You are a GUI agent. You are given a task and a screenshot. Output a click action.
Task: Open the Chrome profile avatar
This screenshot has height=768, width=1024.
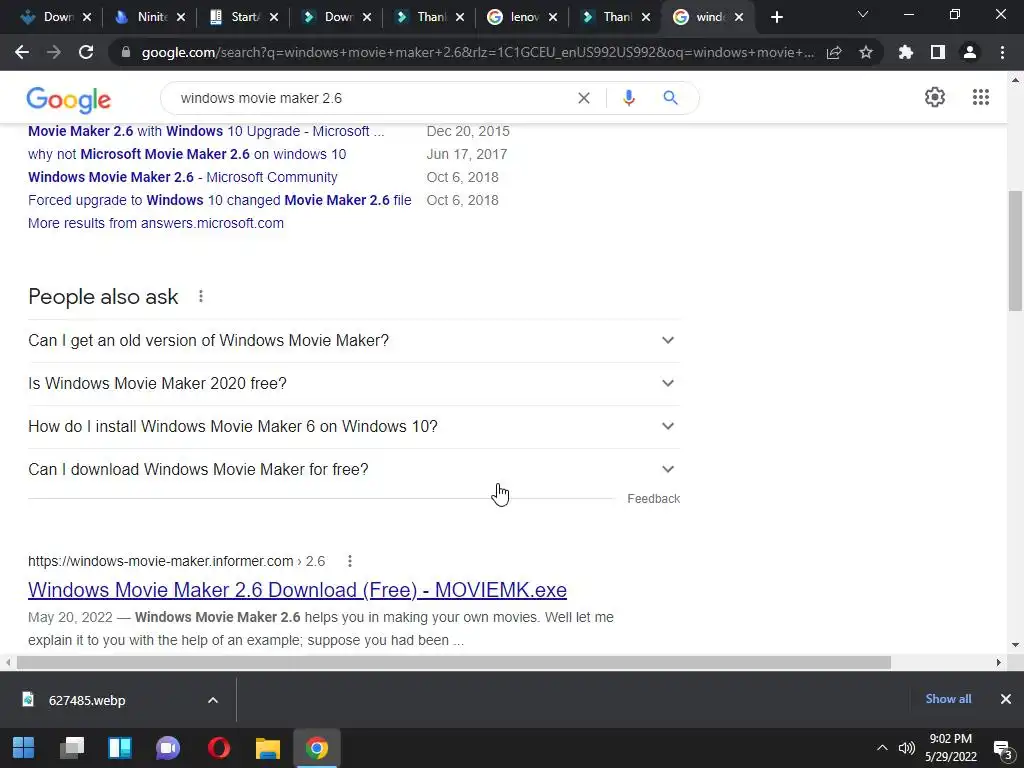[970, 52]
